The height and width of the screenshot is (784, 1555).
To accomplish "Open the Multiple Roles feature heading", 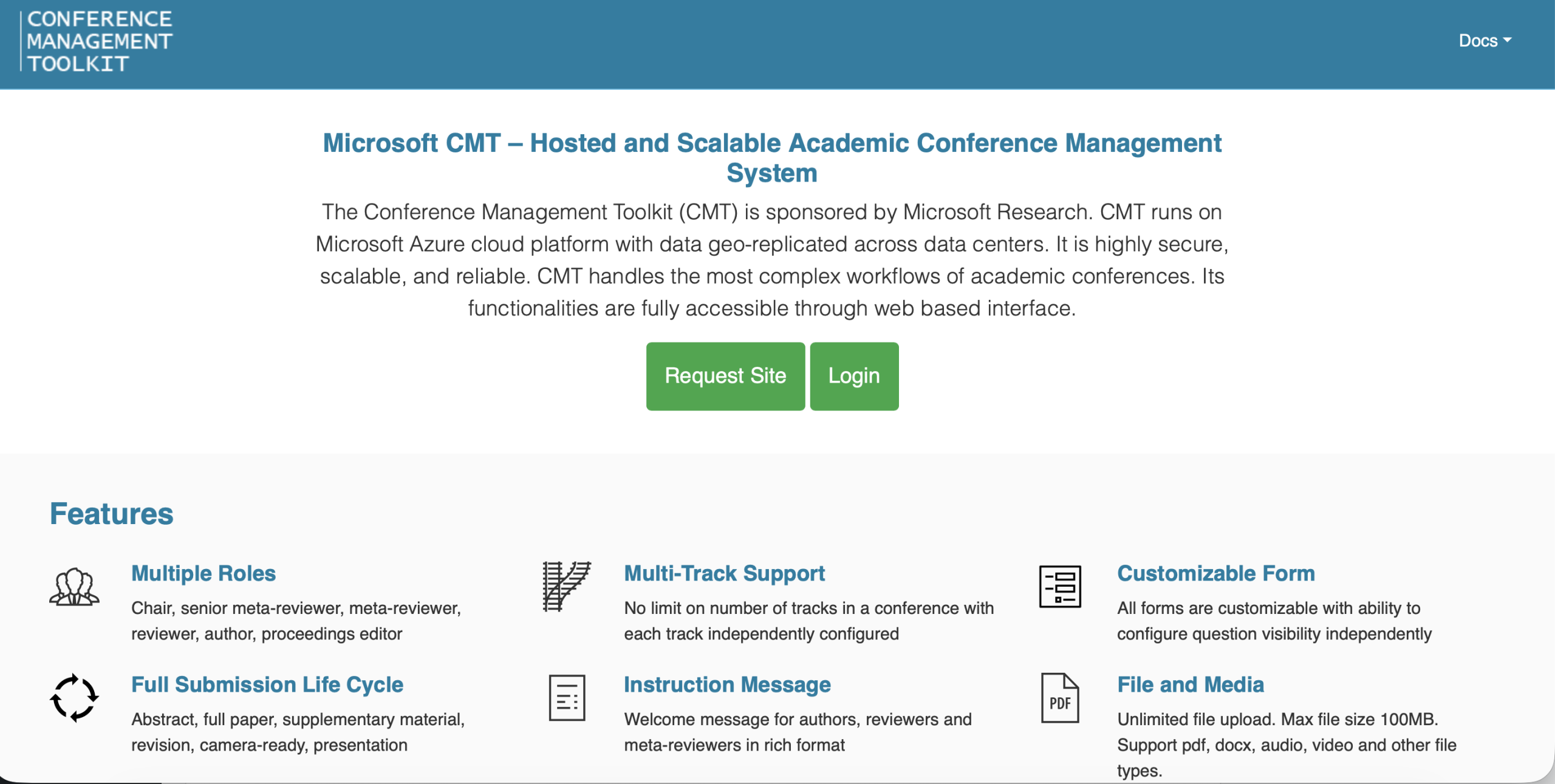I will coord(203,573).
